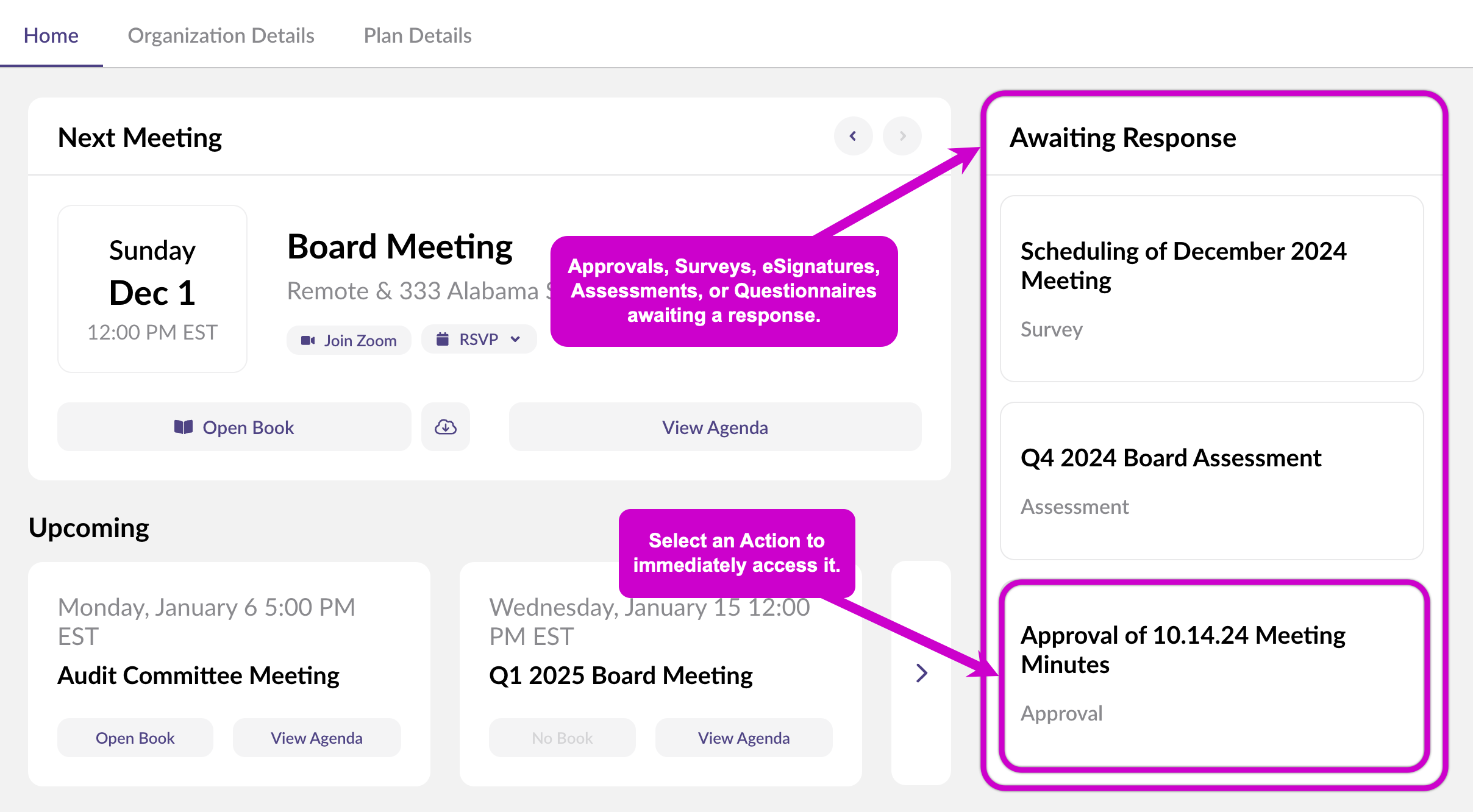View Agenda for the Board Meeting
Viewport: 1473px width, 812px height.
[715, 427]
